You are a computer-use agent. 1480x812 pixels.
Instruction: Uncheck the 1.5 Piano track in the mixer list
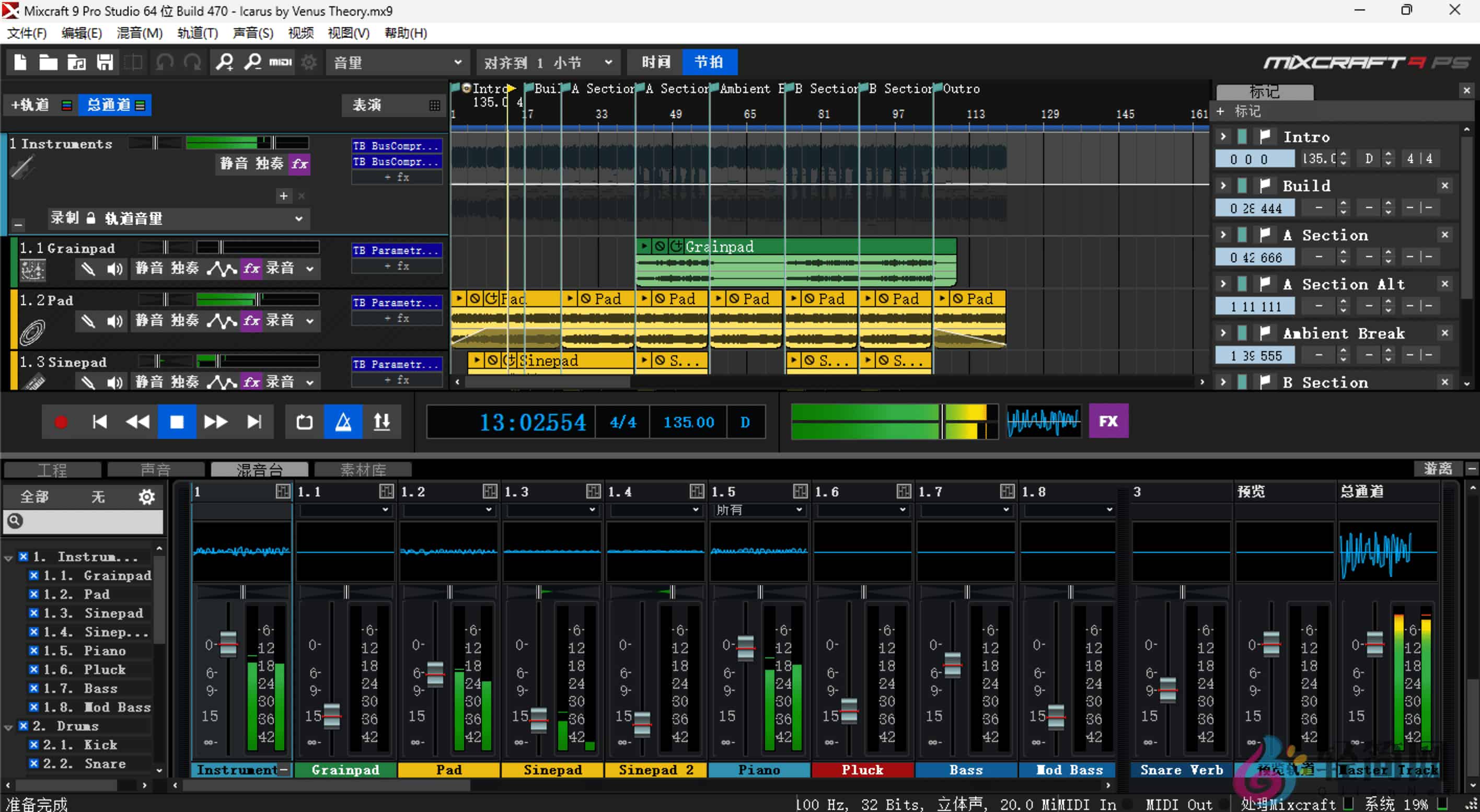(x=33, y=651)
